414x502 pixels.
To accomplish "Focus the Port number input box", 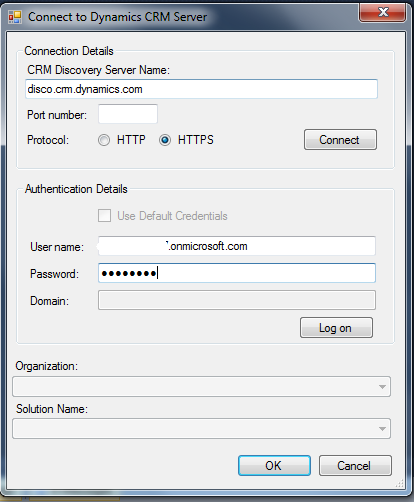I will click(128, 114).
